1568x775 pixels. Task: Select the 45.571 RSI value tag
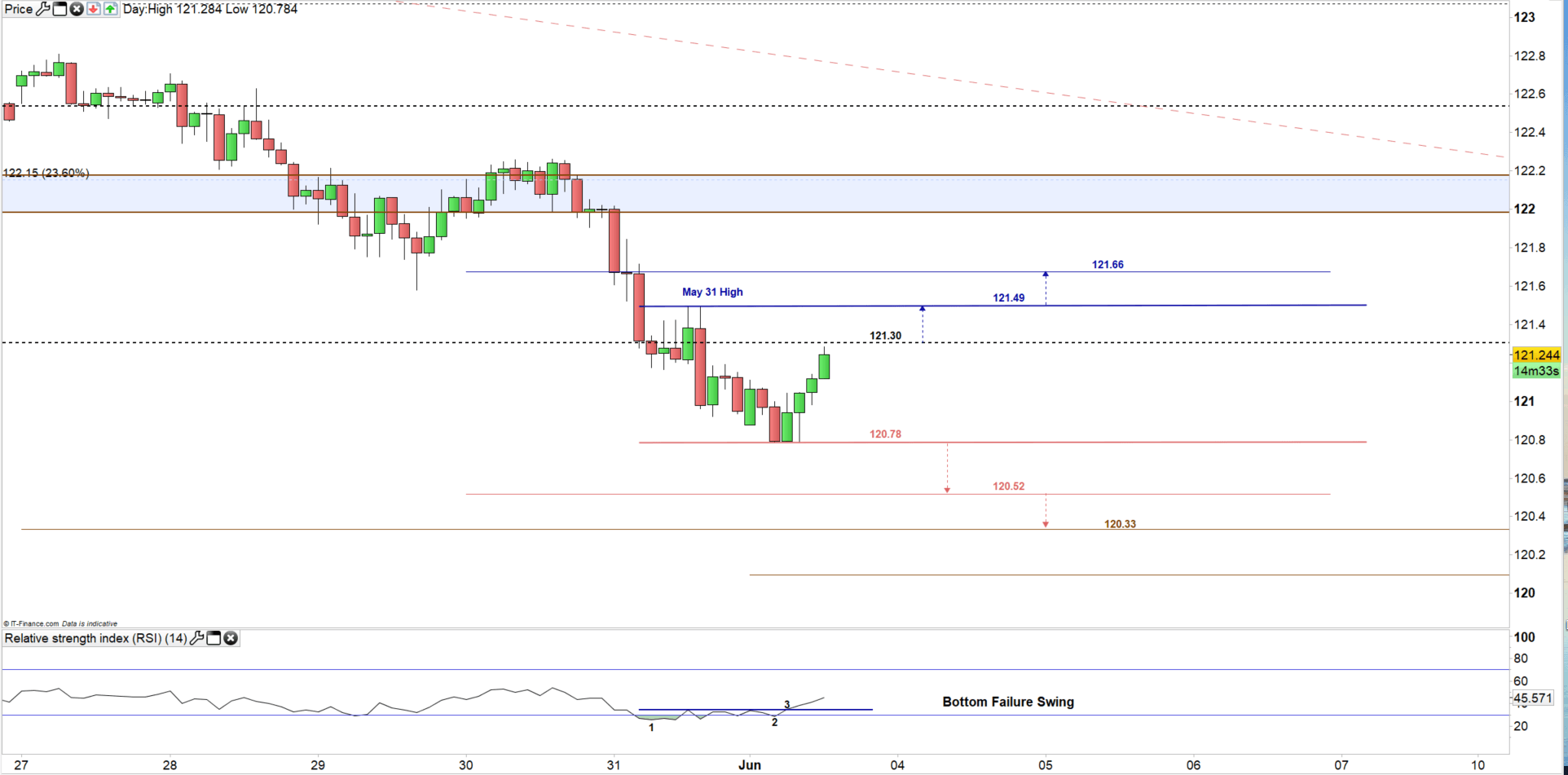click(x=1533, y=698)
